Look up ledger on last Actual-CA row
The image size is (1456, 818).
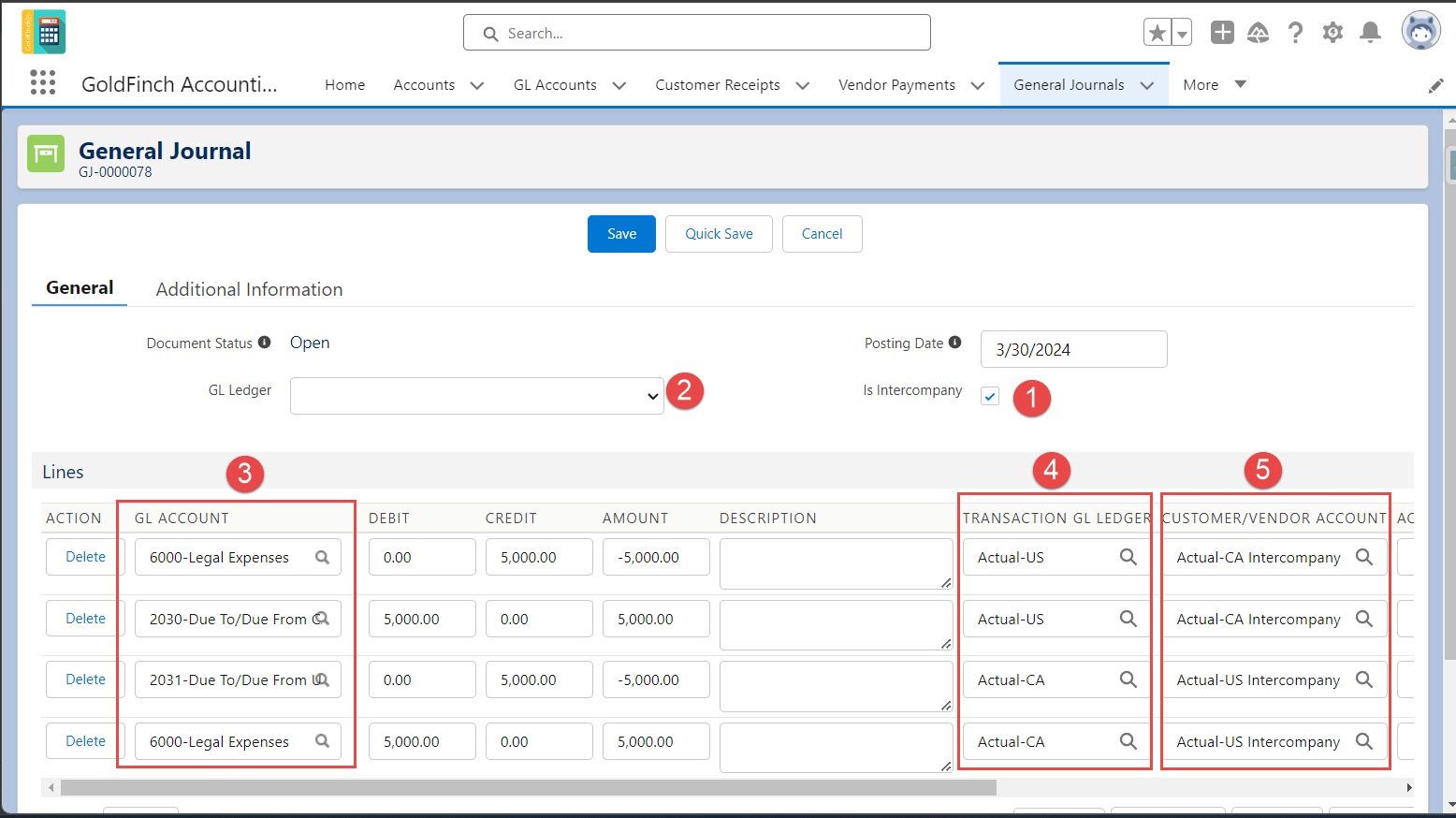pos(1128,741)
